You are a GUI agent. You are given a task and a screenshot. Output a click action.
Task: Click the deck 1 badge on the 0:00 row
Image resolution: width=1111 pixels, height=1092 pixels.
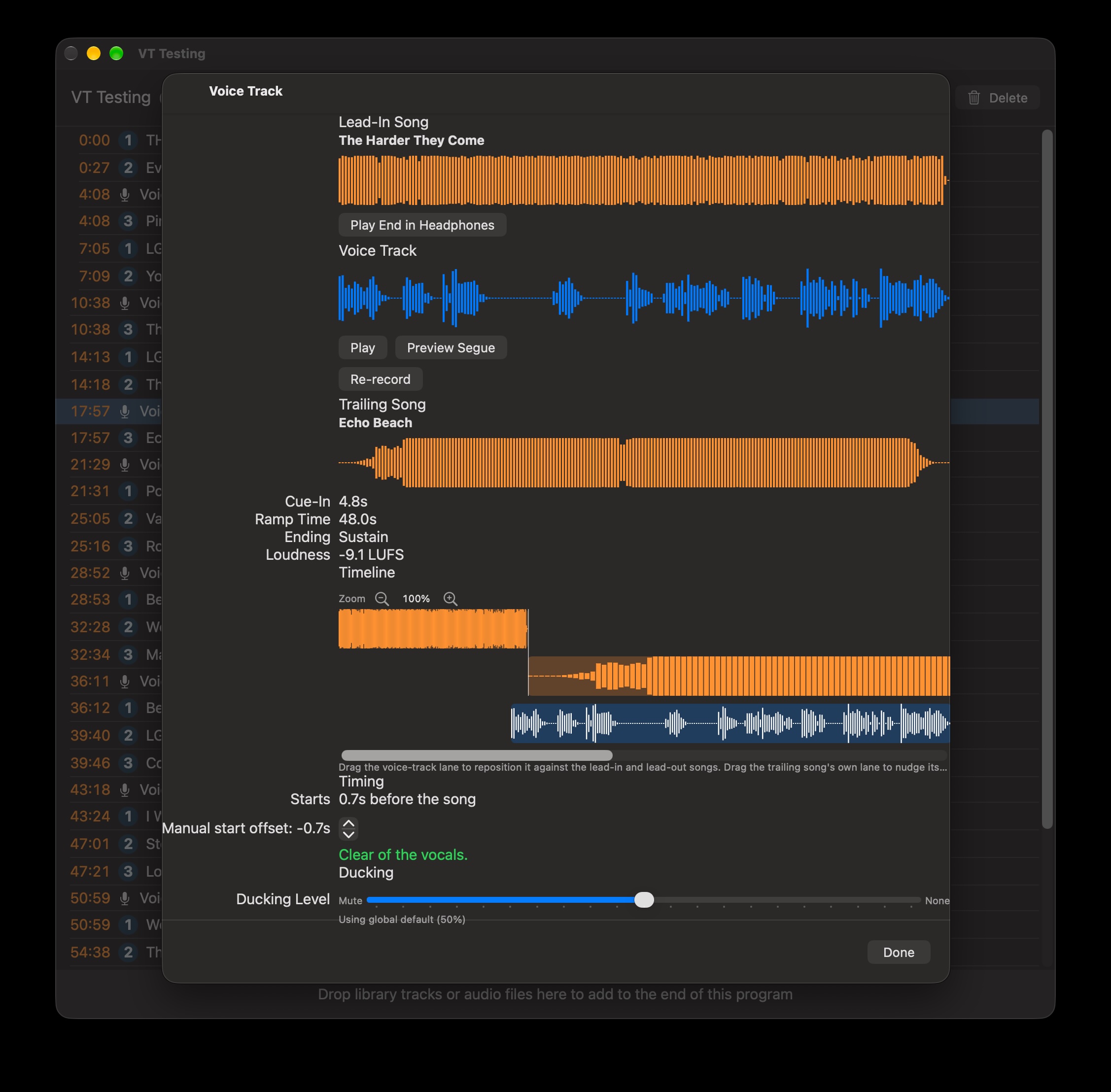[x=128, y=140]
